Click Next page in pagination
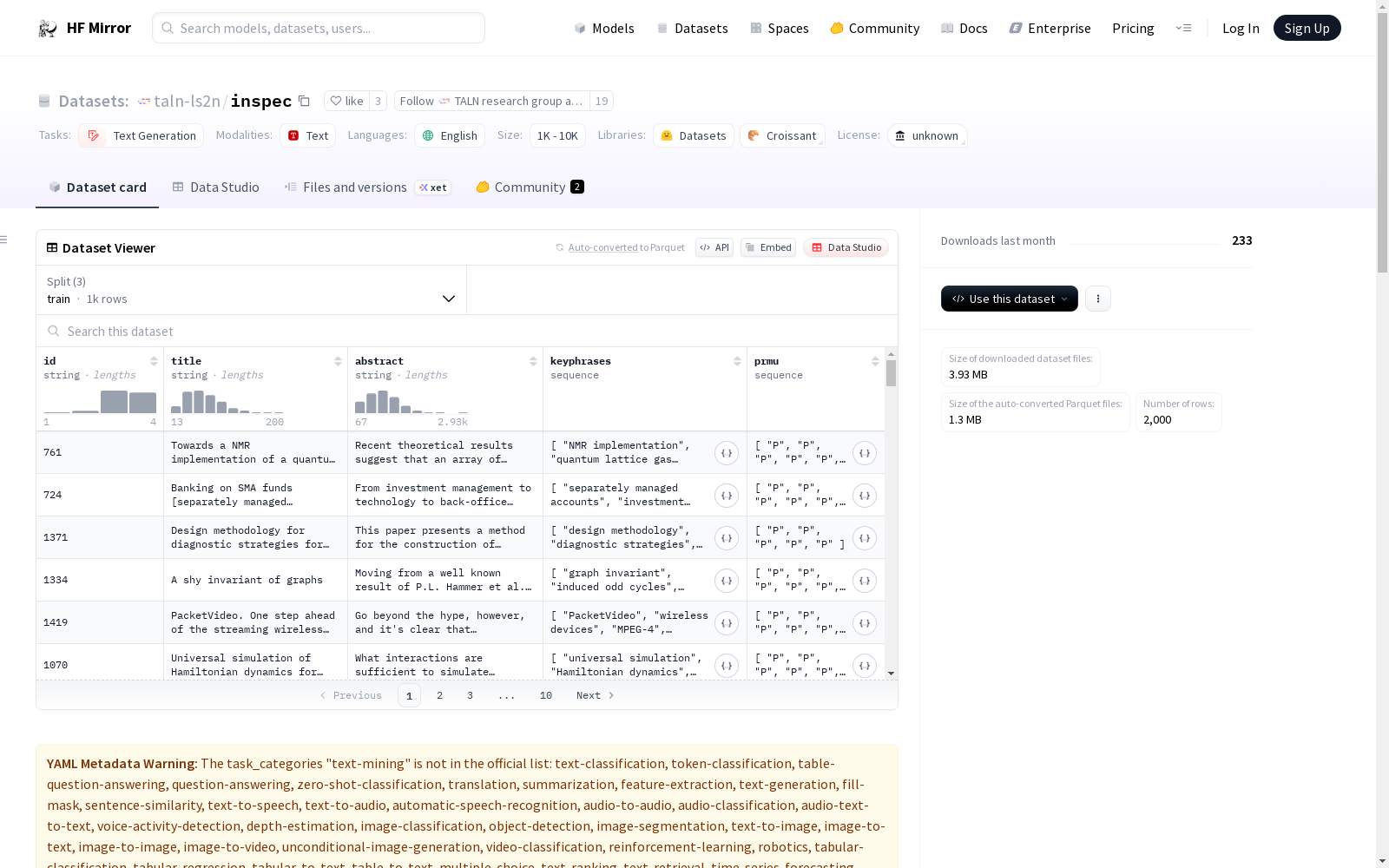This screenshot has width=1389, height=868. pos(596,695)
